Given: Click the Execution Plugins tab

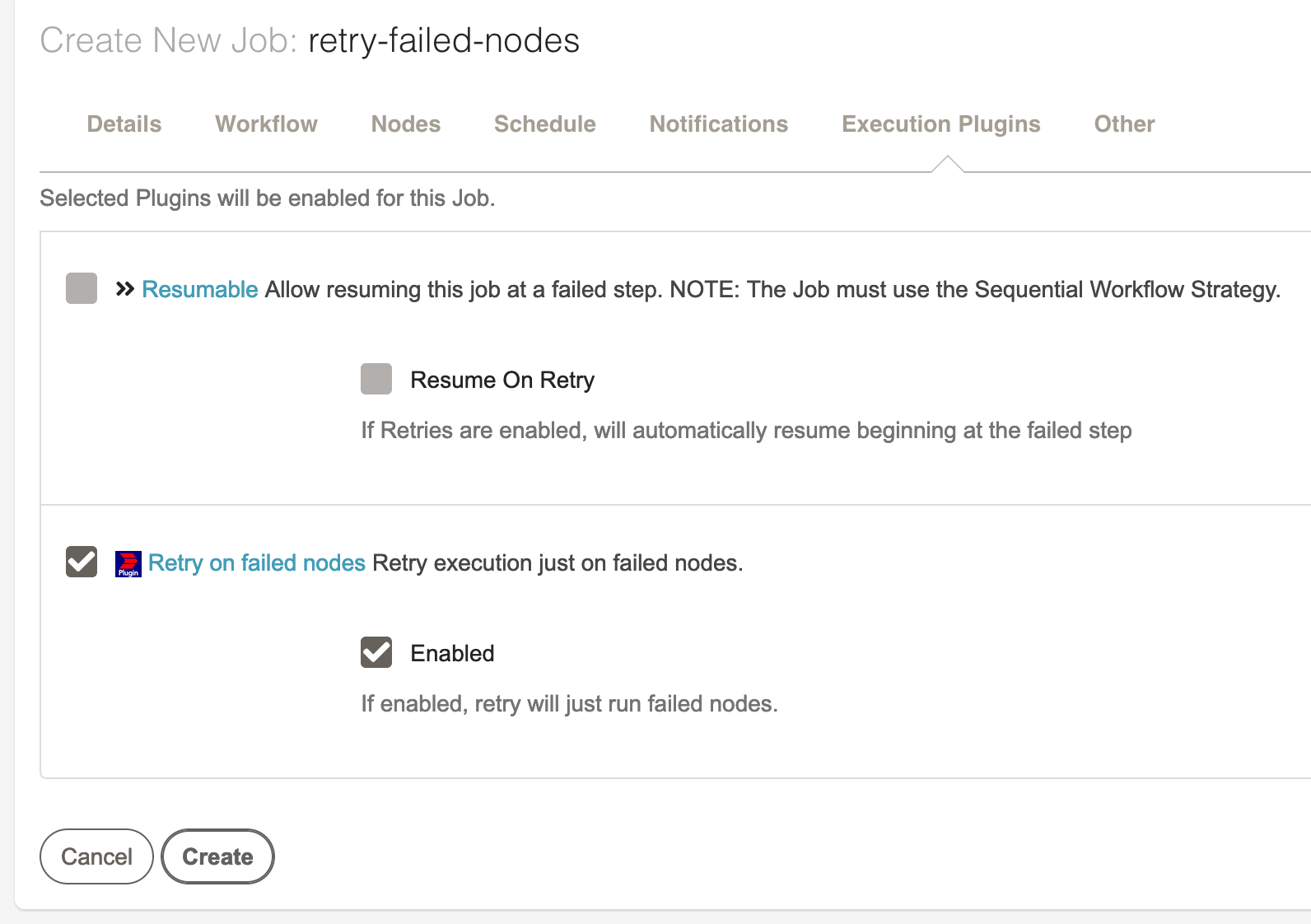Looking at the screenshot, I should [941, 124].
